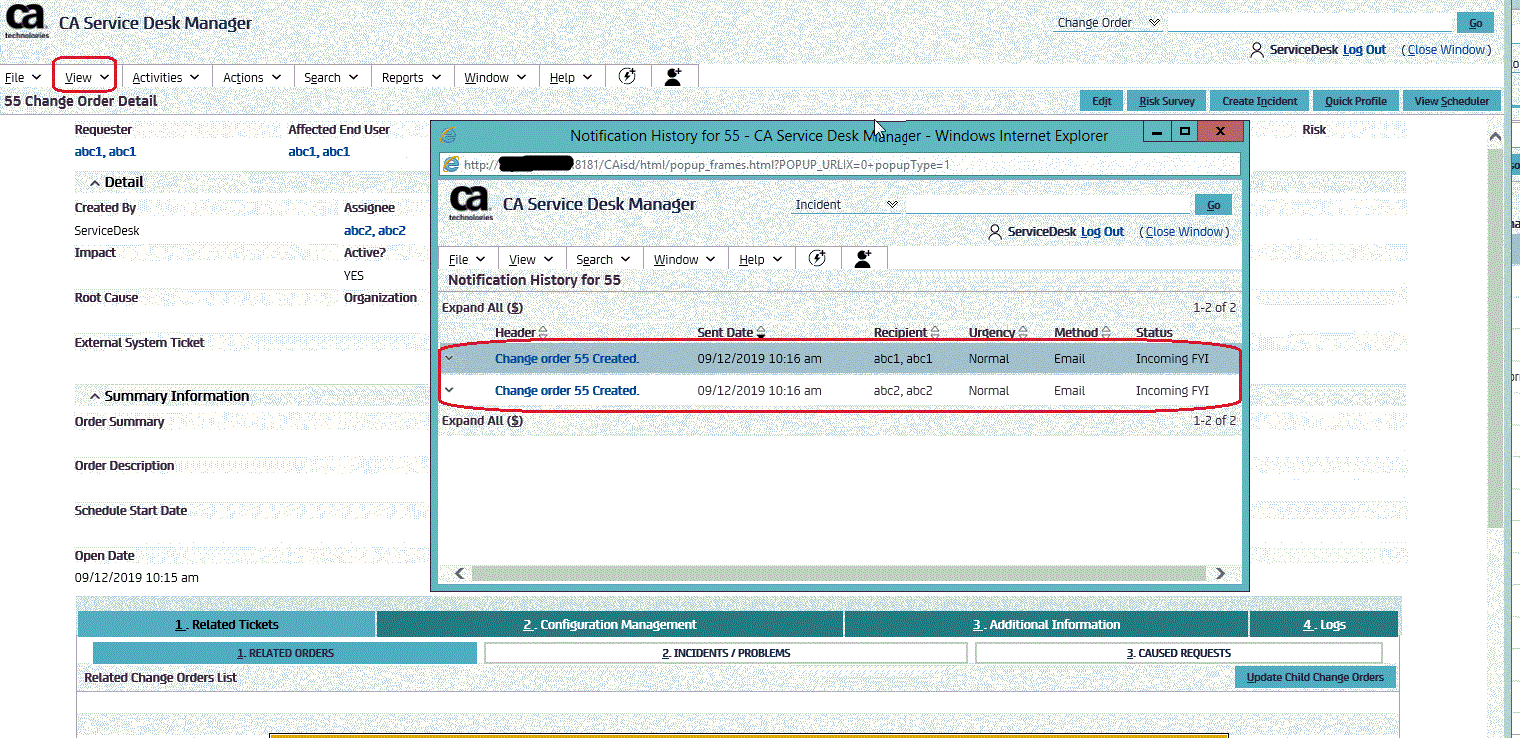Sort notifications by Sent Date arrows

pyautogui.click(x=761, y=333)
